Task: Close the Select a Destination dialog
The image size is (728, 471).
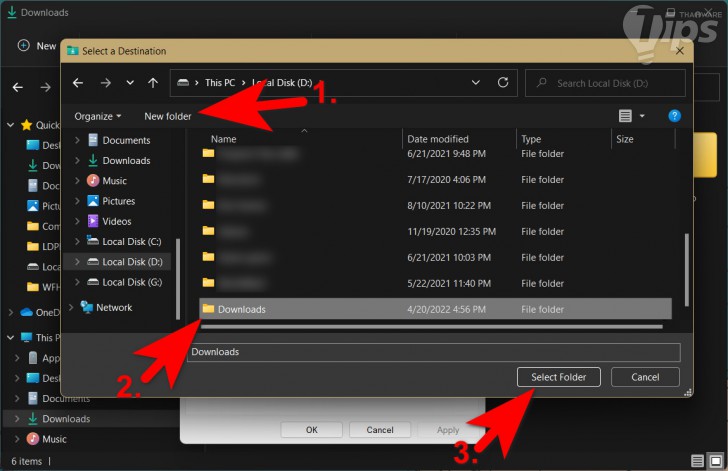Action: (680, 51)
